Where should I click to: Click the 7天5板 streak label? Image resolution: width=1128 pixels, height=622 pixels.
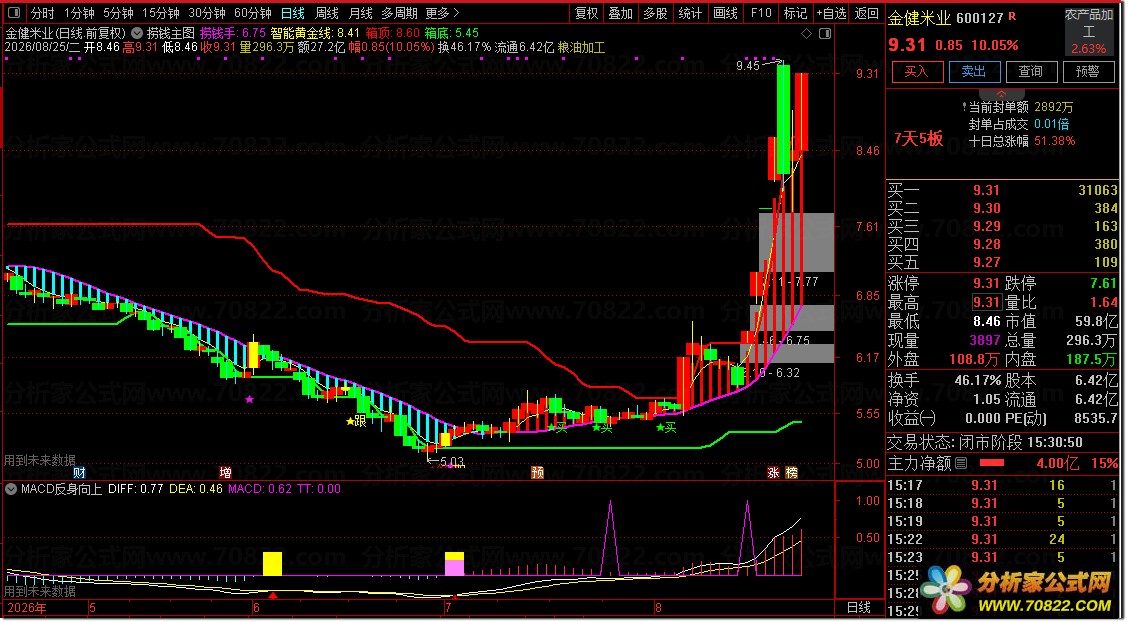[x=918, y=139]
